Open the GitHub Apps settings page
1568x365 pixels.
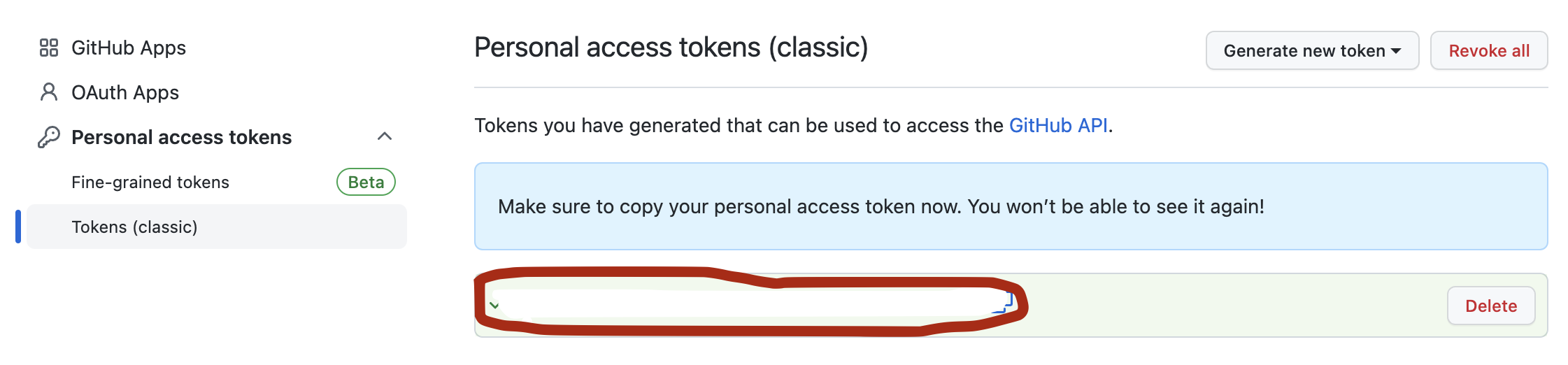tap(129, 48)
